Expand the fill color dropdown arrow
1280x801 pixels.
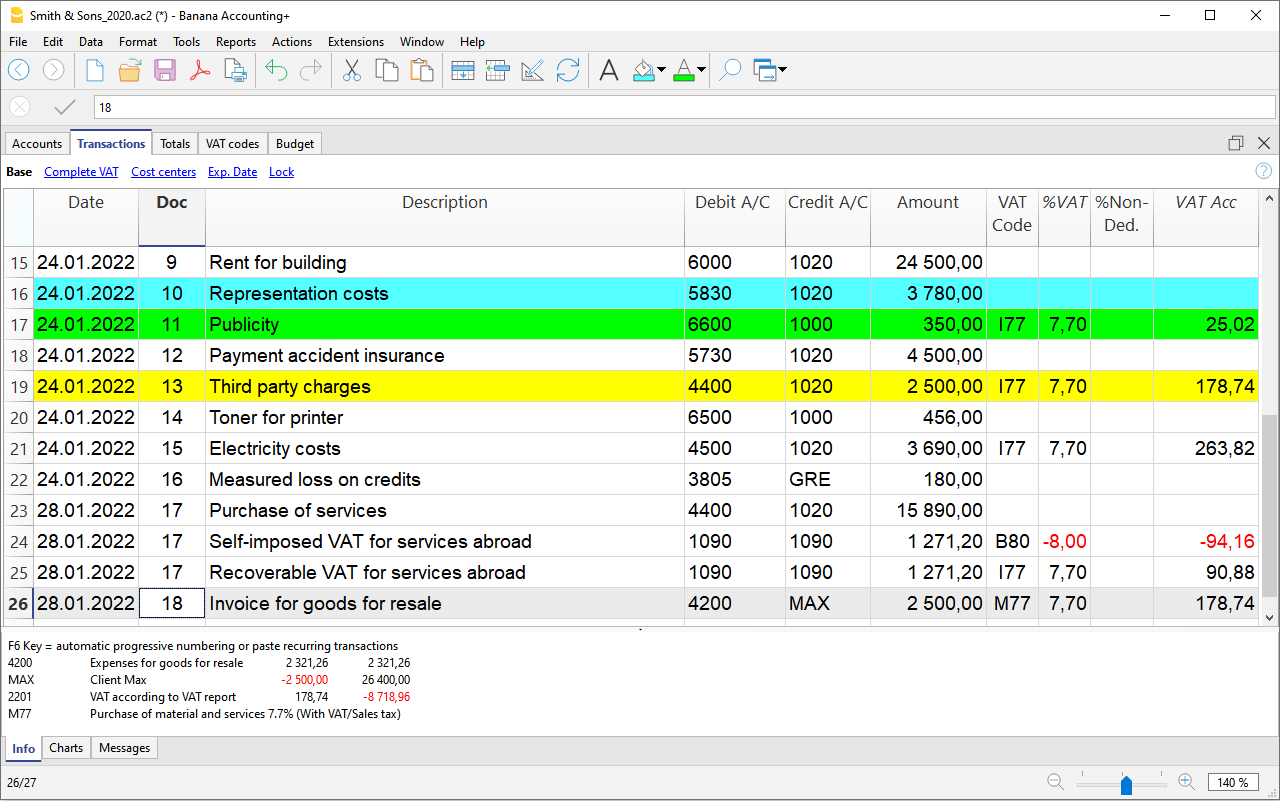click(x=662, y=70)
